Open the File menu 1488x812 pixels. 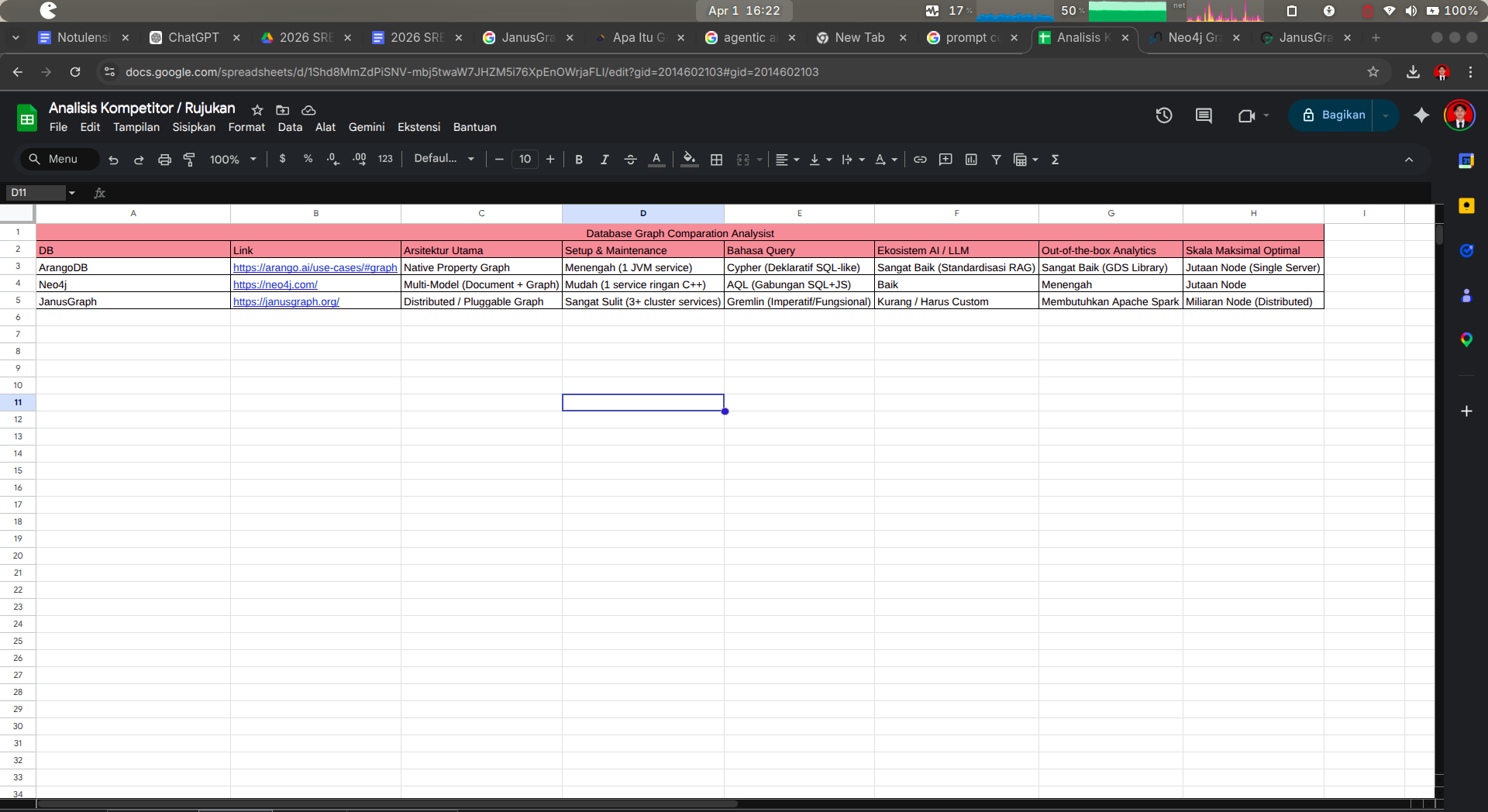click(x=58, y=127)
